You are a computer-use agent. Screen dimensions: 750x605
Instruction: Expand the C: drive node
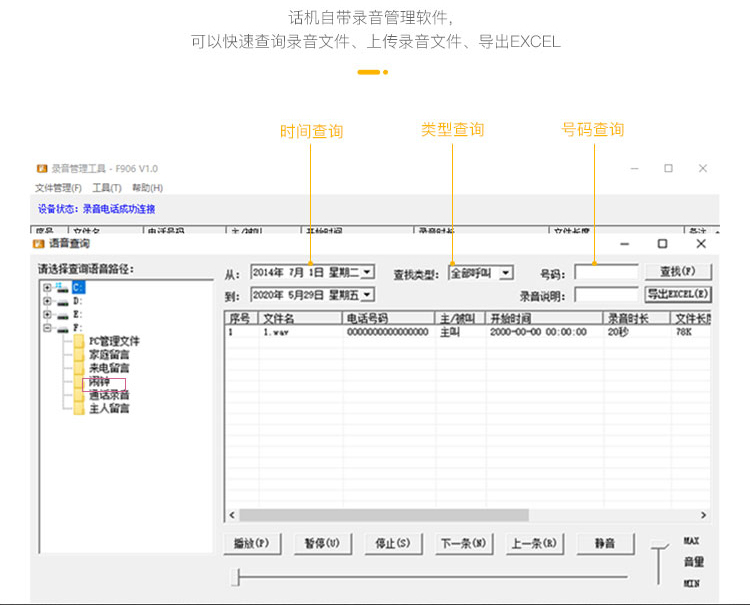[x=46, y=288]
